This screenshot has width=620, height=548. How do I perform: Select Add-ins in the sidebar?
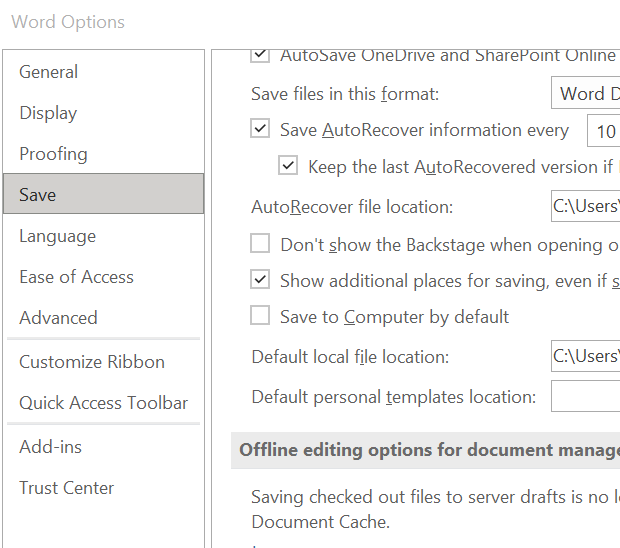(x=50, y=447)
